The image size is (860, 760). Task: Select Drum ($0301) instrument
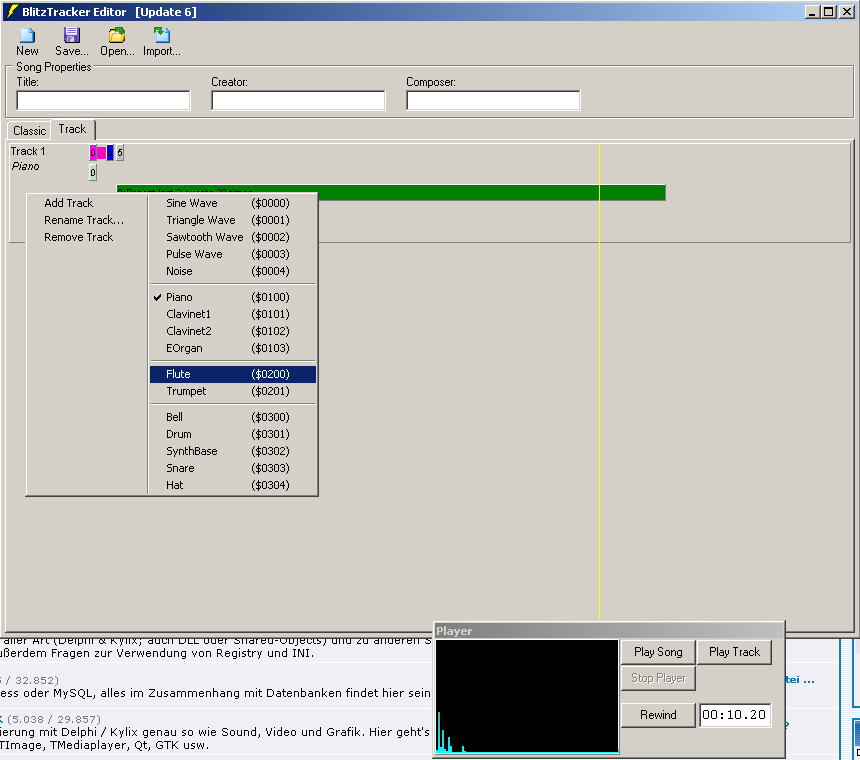(x=233, y=434)
